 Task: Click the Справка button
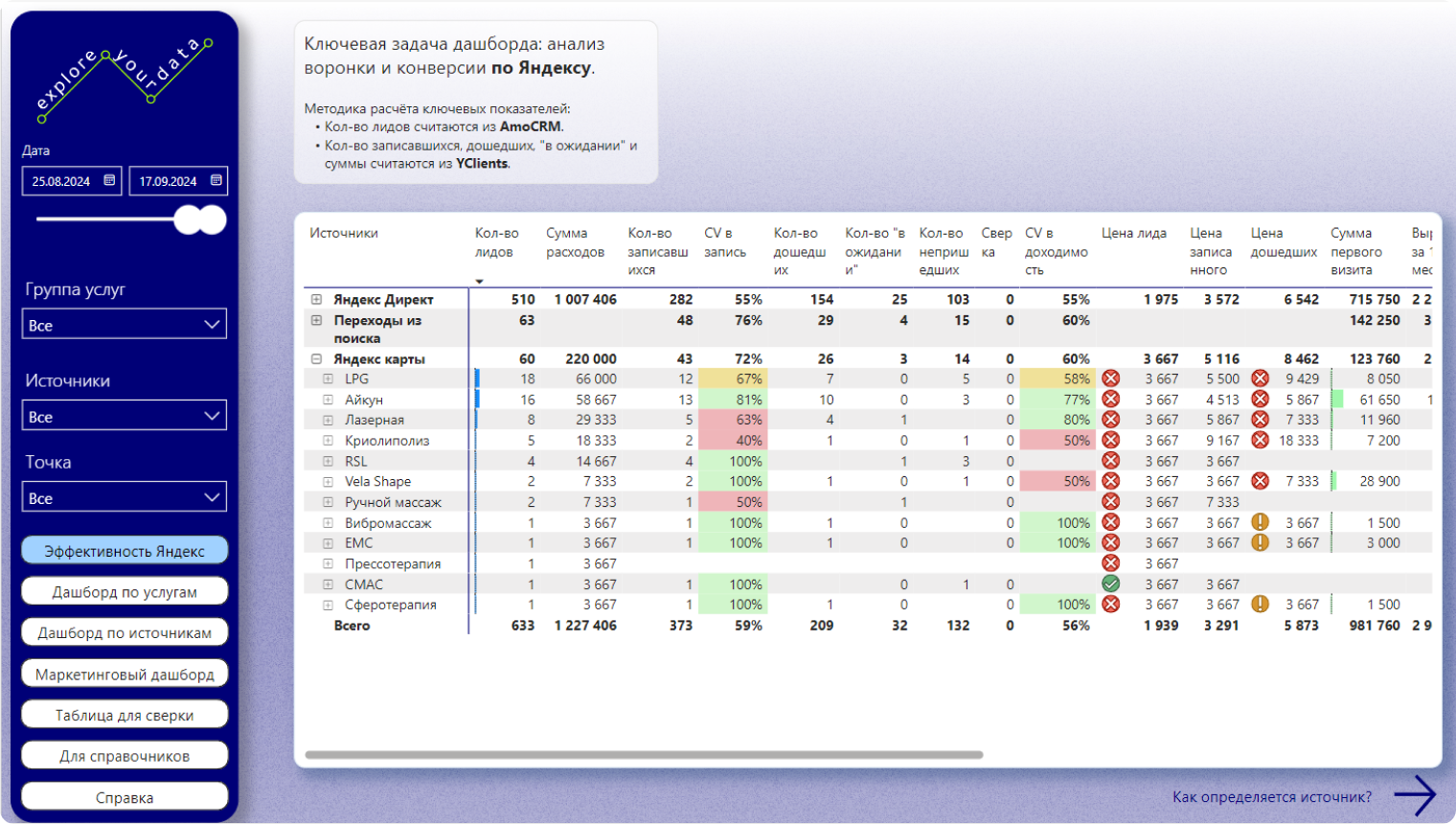125,797
